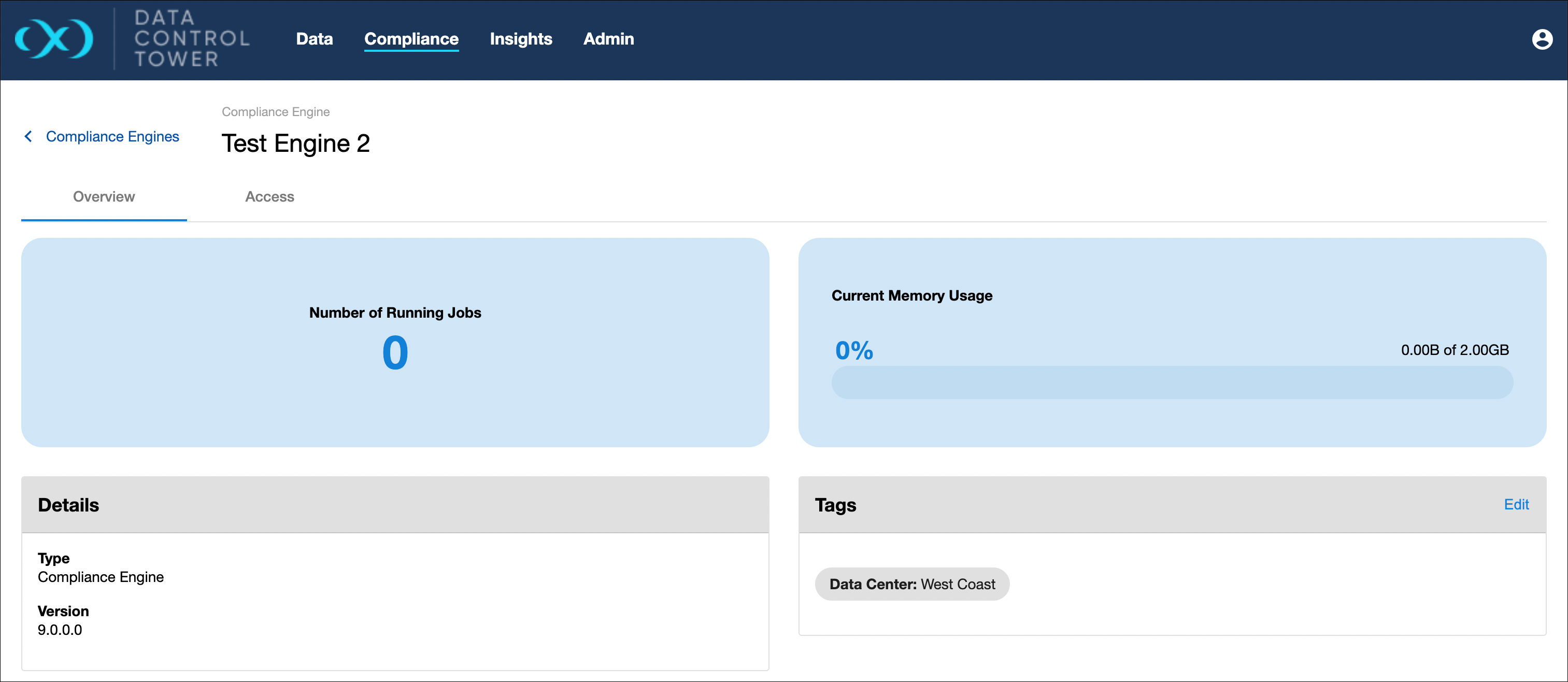Switch to the Access tab
This screenshot has width=1568, height=682.
pos(269,197)
